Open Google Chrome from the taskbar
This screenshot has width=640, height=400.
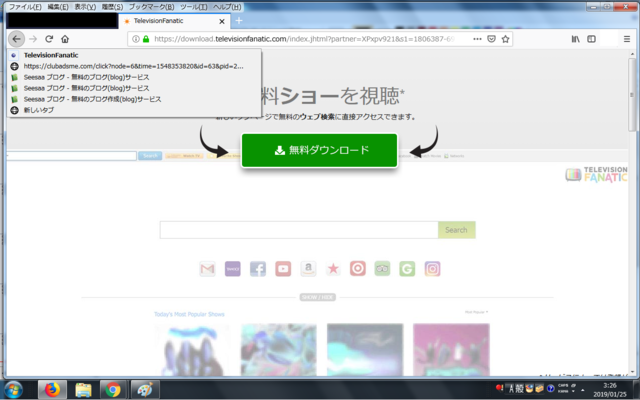click(113, 390)
